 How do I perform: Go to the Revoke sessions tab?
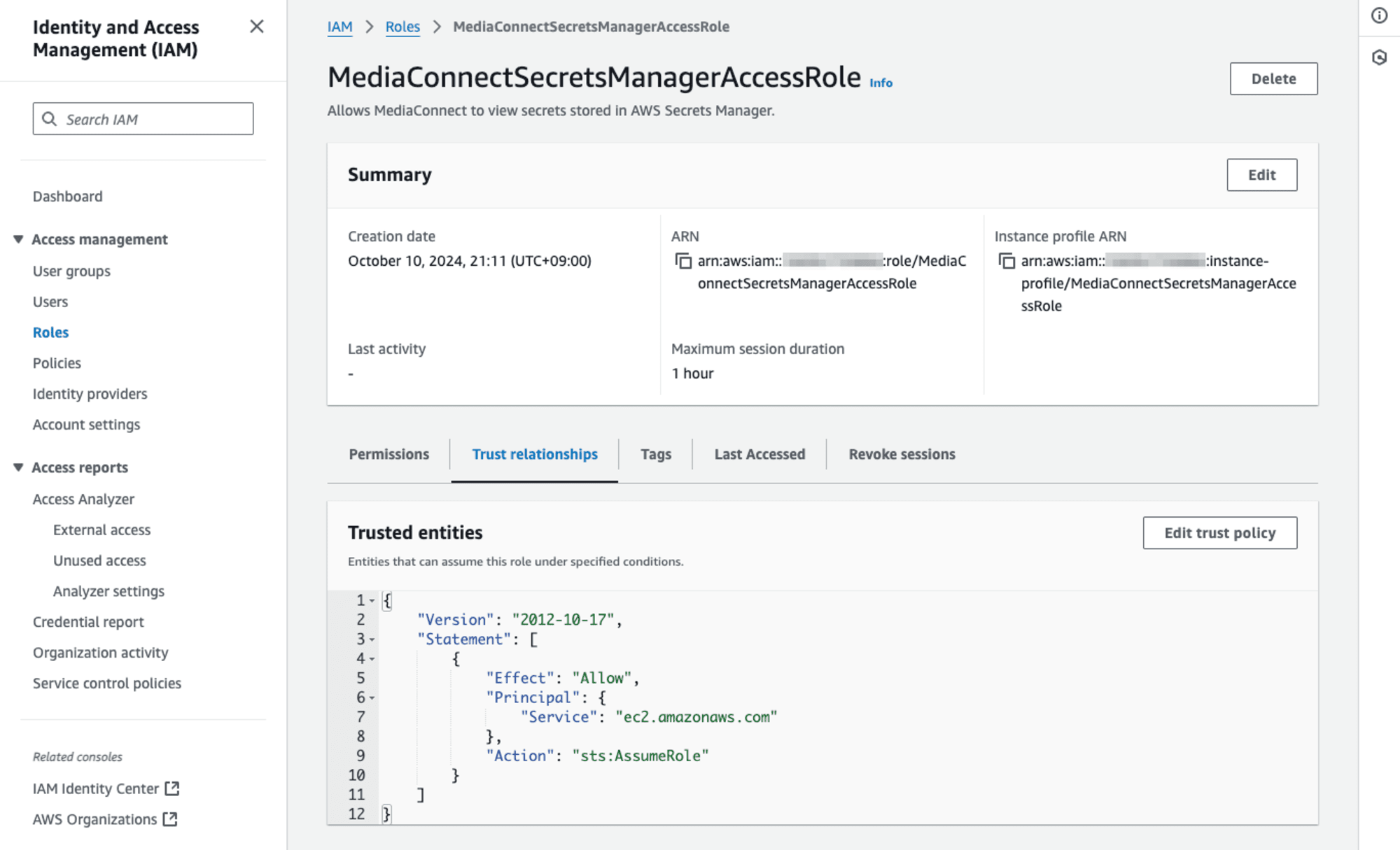tap(902, 454)
